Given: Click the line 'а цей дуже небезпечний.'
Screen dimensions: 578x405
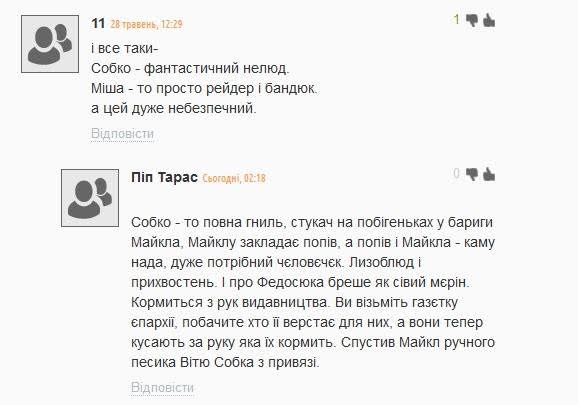Looking at the screenshot, I should (x=174, y=108).
